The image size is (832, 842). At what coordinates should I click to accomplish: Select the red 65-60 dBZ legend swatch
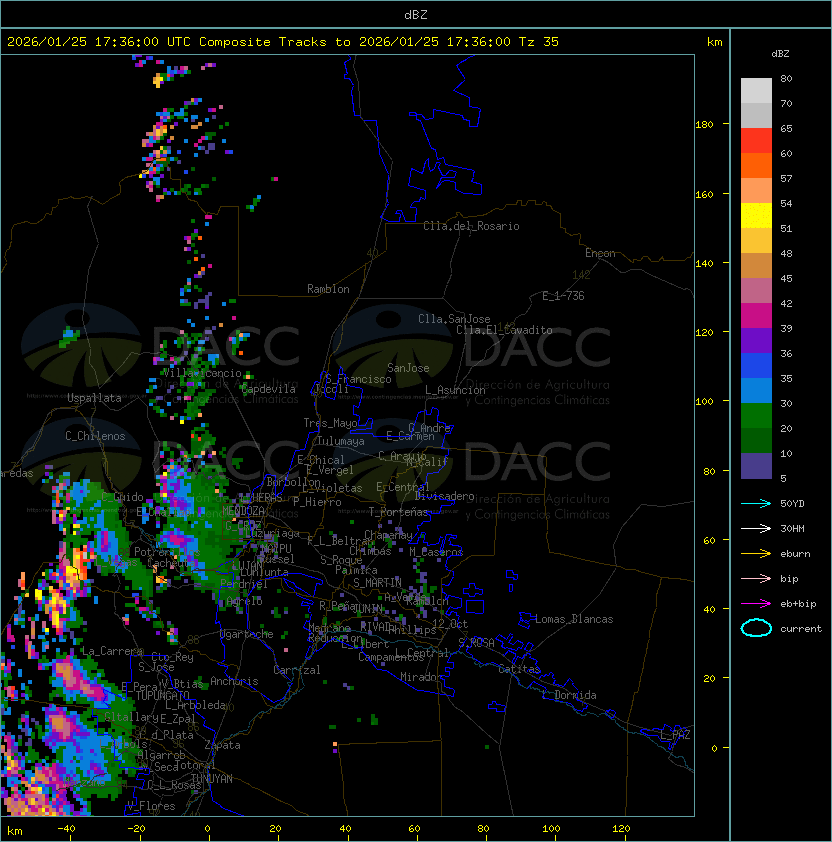pyautogui.click(x=756, y=141)
